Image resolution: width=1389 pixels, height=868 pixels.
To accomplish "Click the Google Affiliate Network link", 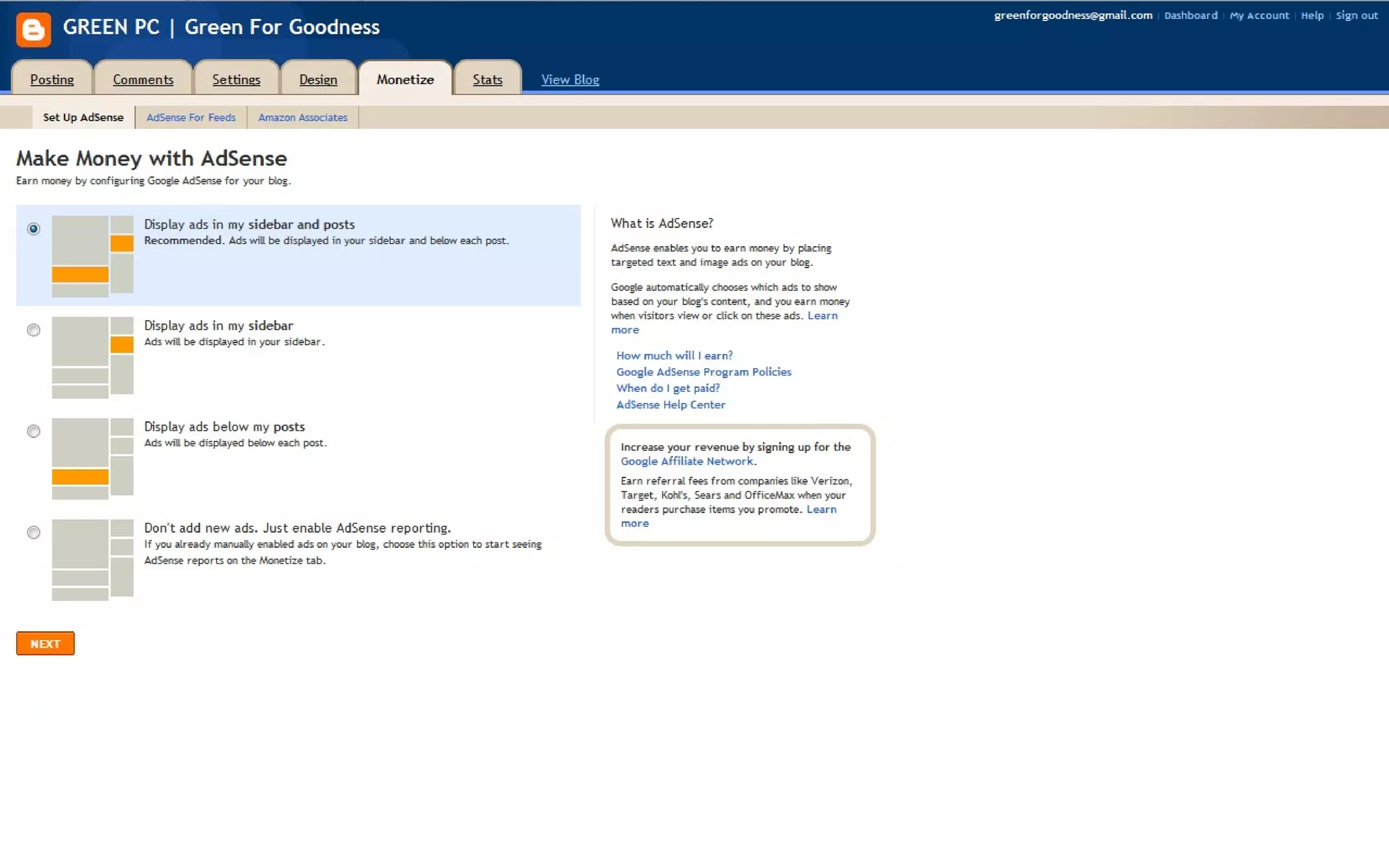I will click(686, 461).
